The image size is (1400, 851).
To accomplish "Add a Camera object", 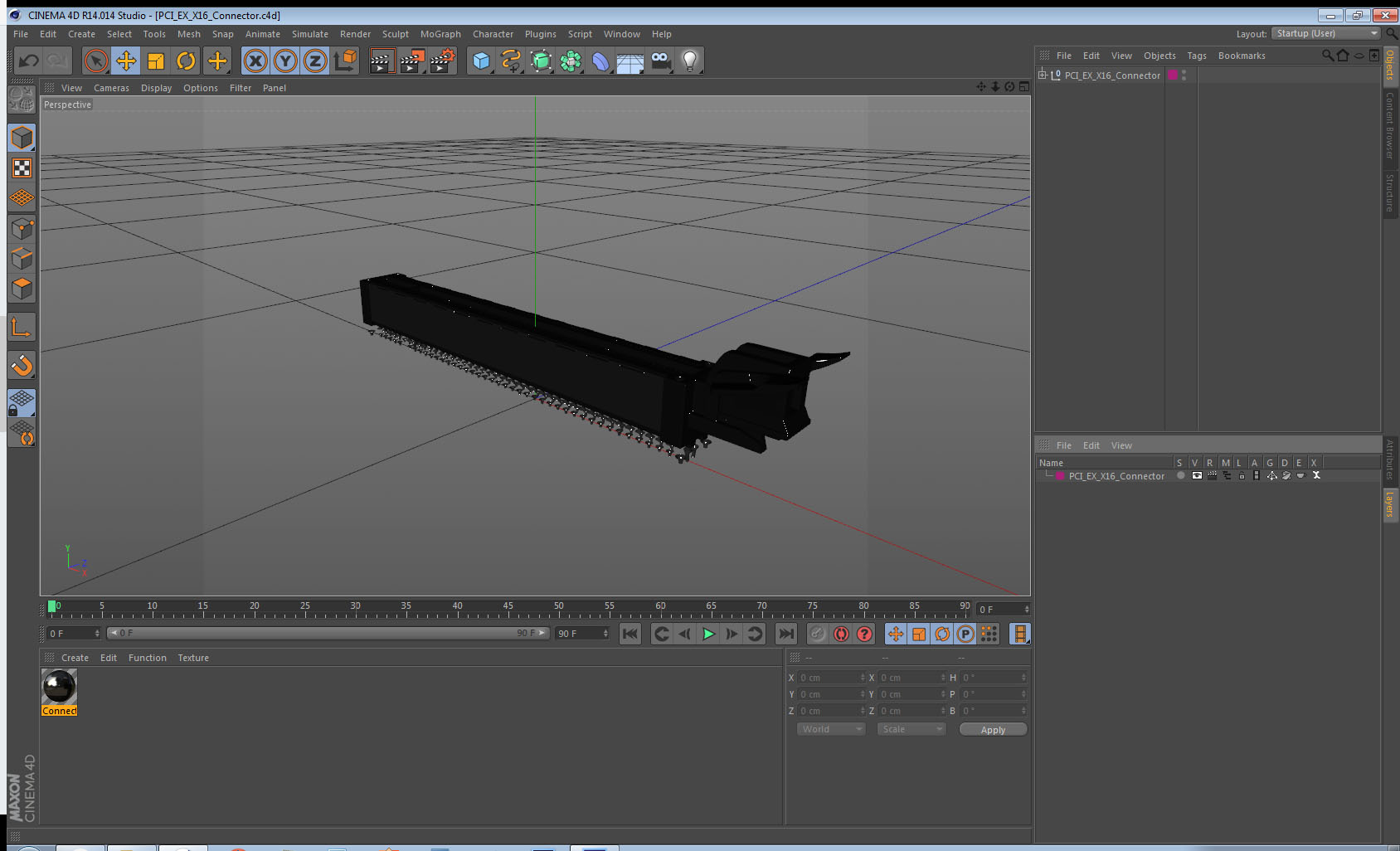I will click(x=660, y=61).
